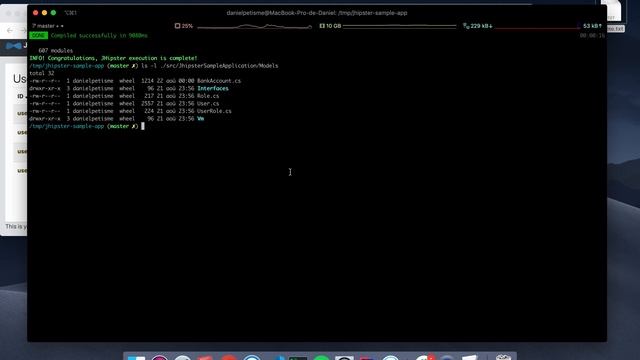Click the 'total 32' output line
The width and height of the screenshot is (640, 360).
click(42, 73)
